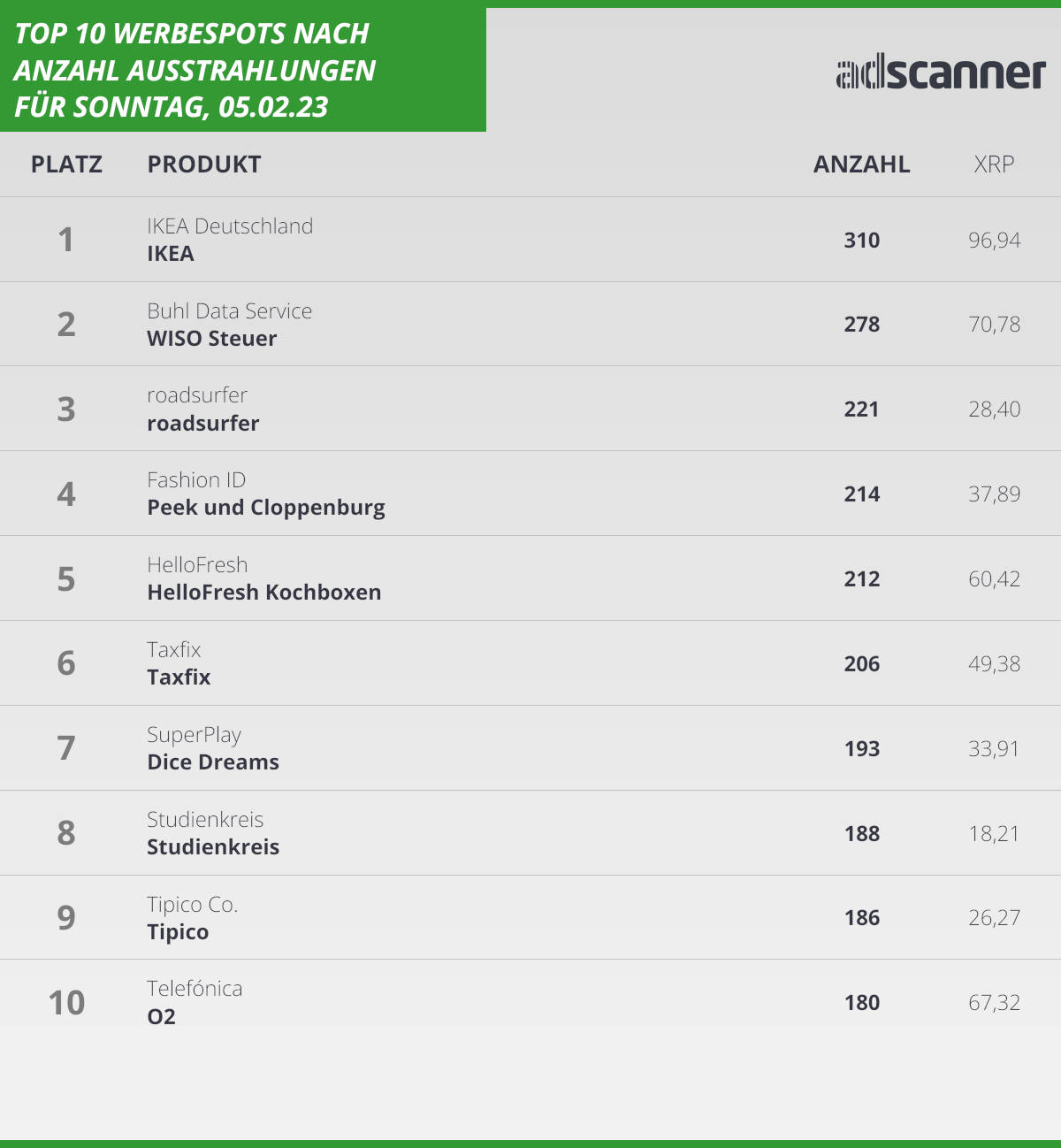Select the PRODUKT column header
1061x1148 pixels.
point(204,165)
